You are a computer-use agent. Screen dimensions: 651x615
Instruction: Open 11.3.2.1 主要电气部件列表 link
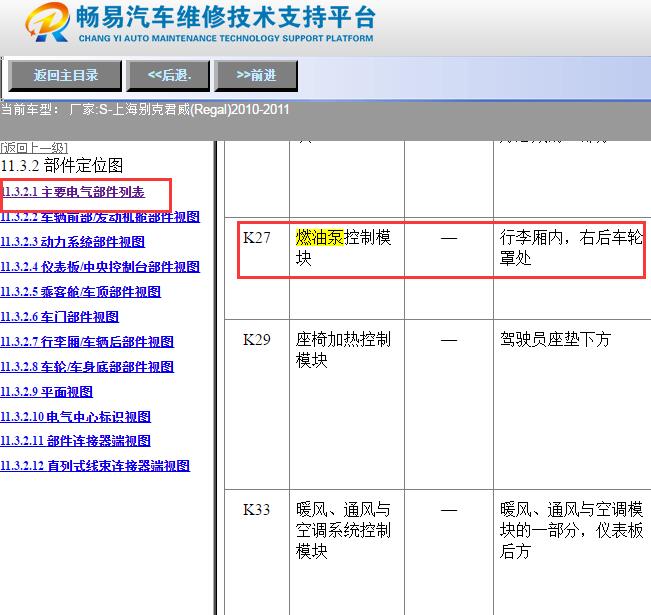73,192
